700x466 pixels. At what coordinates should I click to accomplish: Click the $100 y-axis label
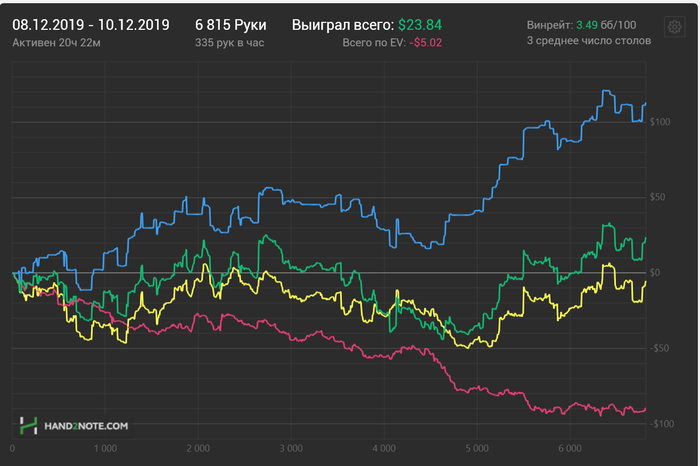click(661, 122)
